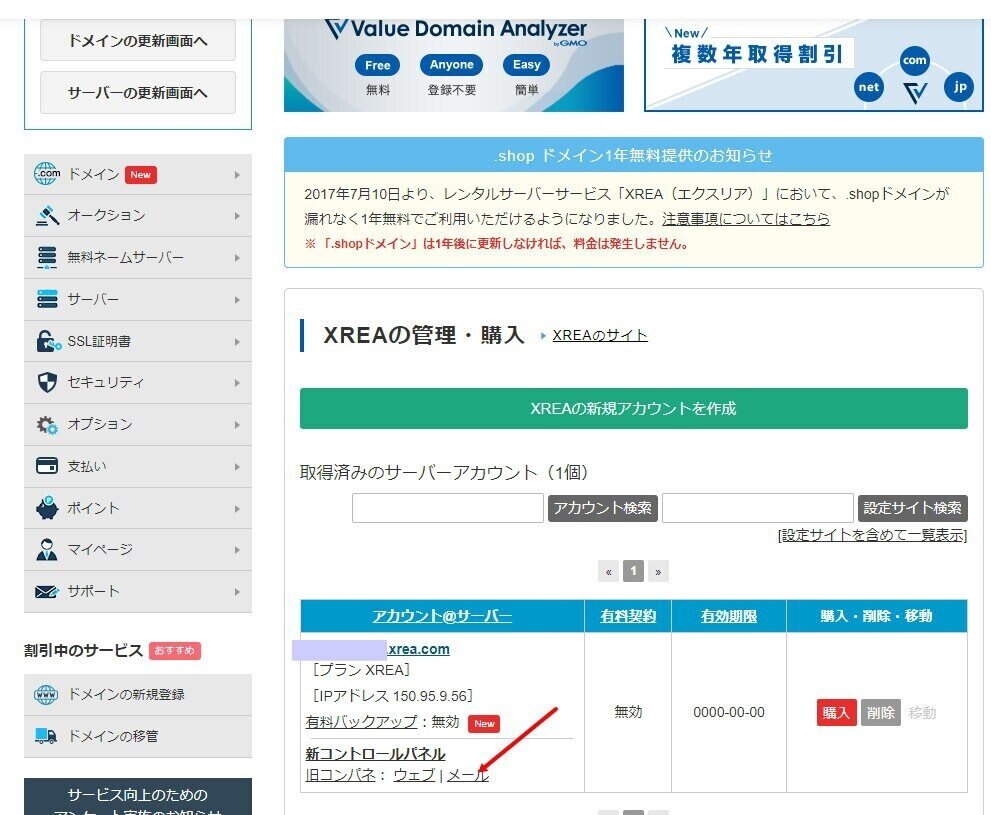Open the サービス向上のための survey banner

[138, 797]
